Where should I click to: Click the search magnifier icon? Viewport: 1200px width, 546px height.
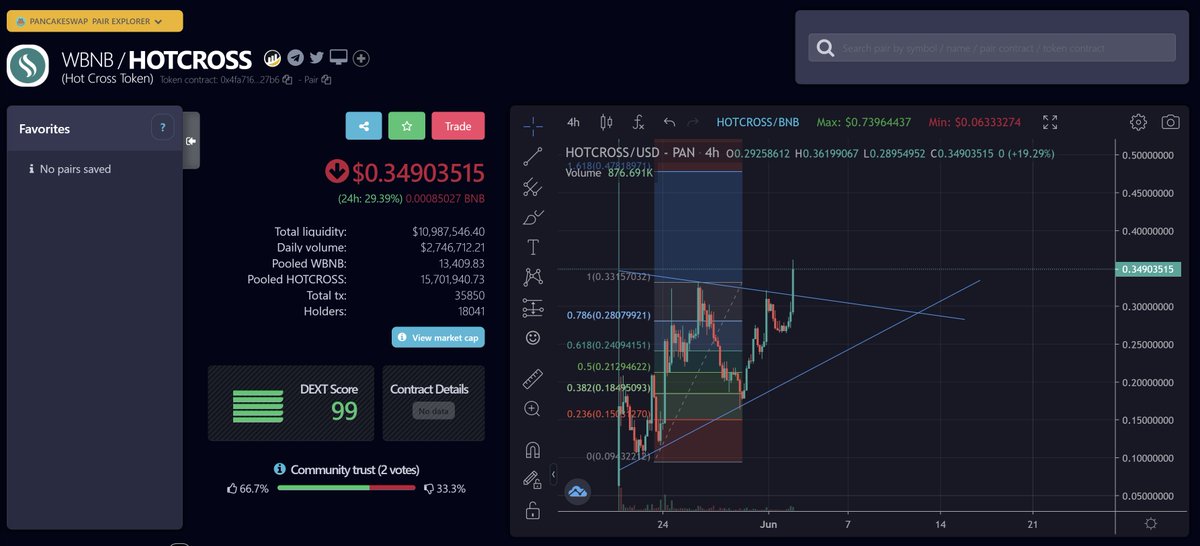pos(825,48)
